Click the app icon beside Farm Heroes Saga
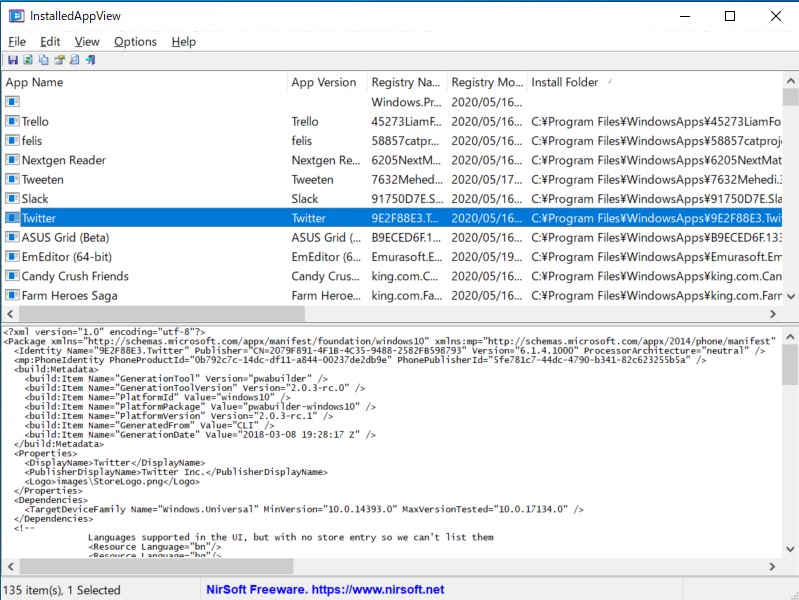 [x=12, y=295]
